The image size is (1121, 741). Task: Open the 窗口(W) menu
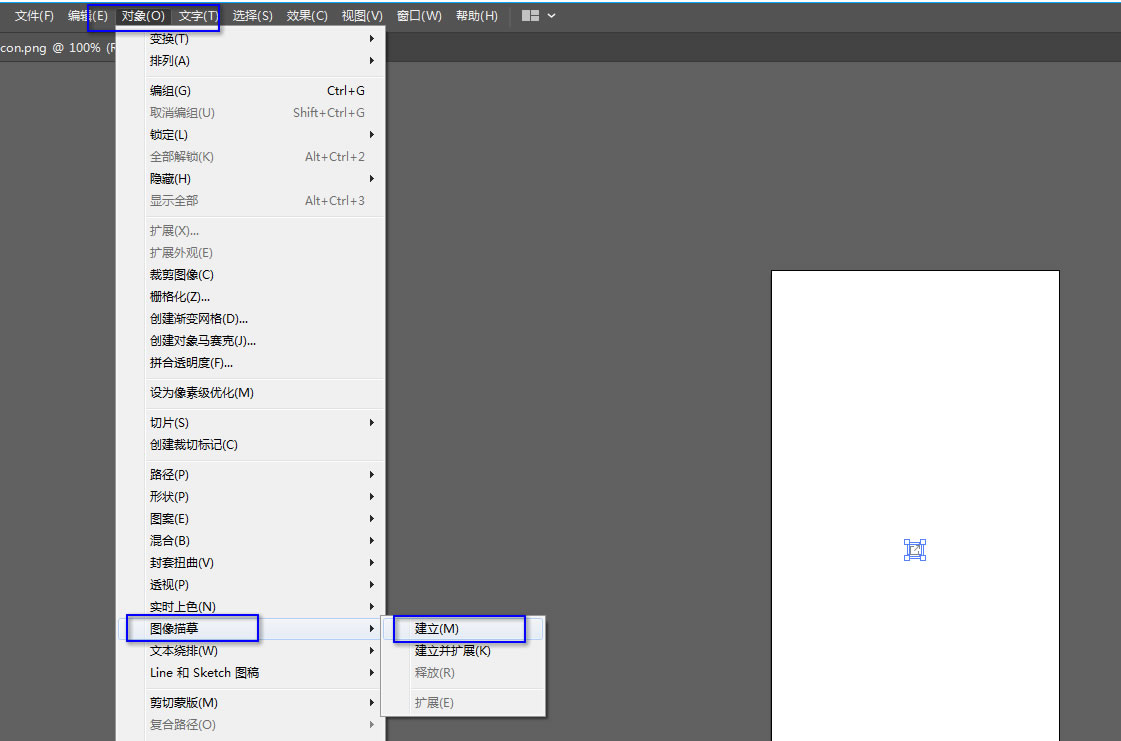tap(419, 16)
